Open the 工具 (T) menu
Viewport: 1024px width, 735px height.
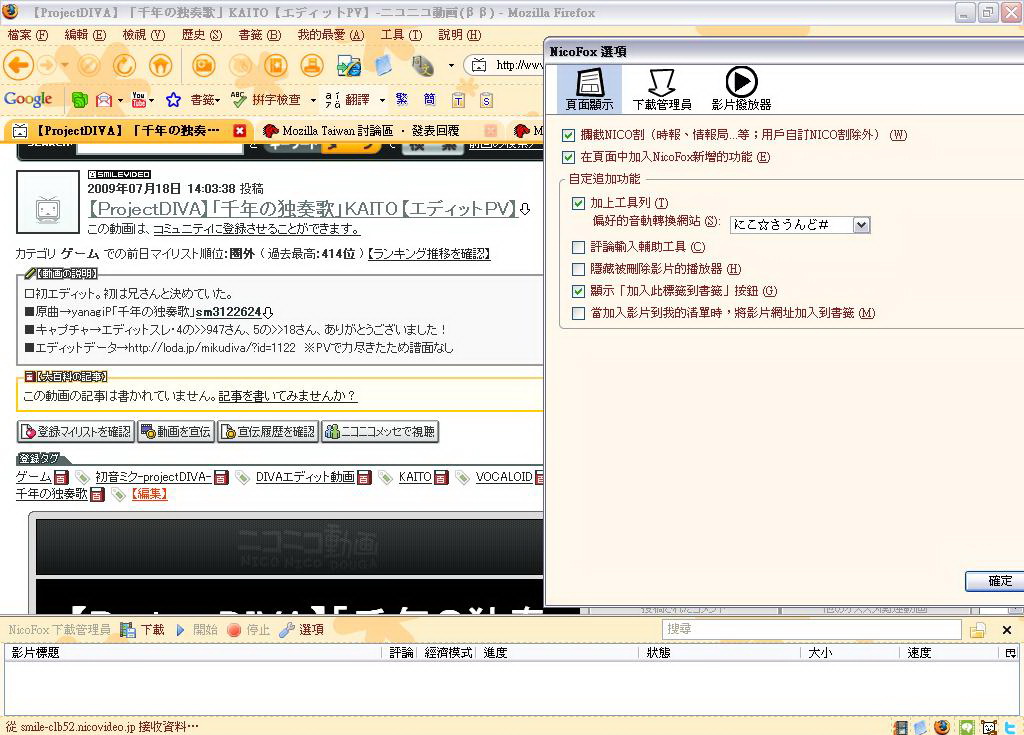click(x=400, y=35)
